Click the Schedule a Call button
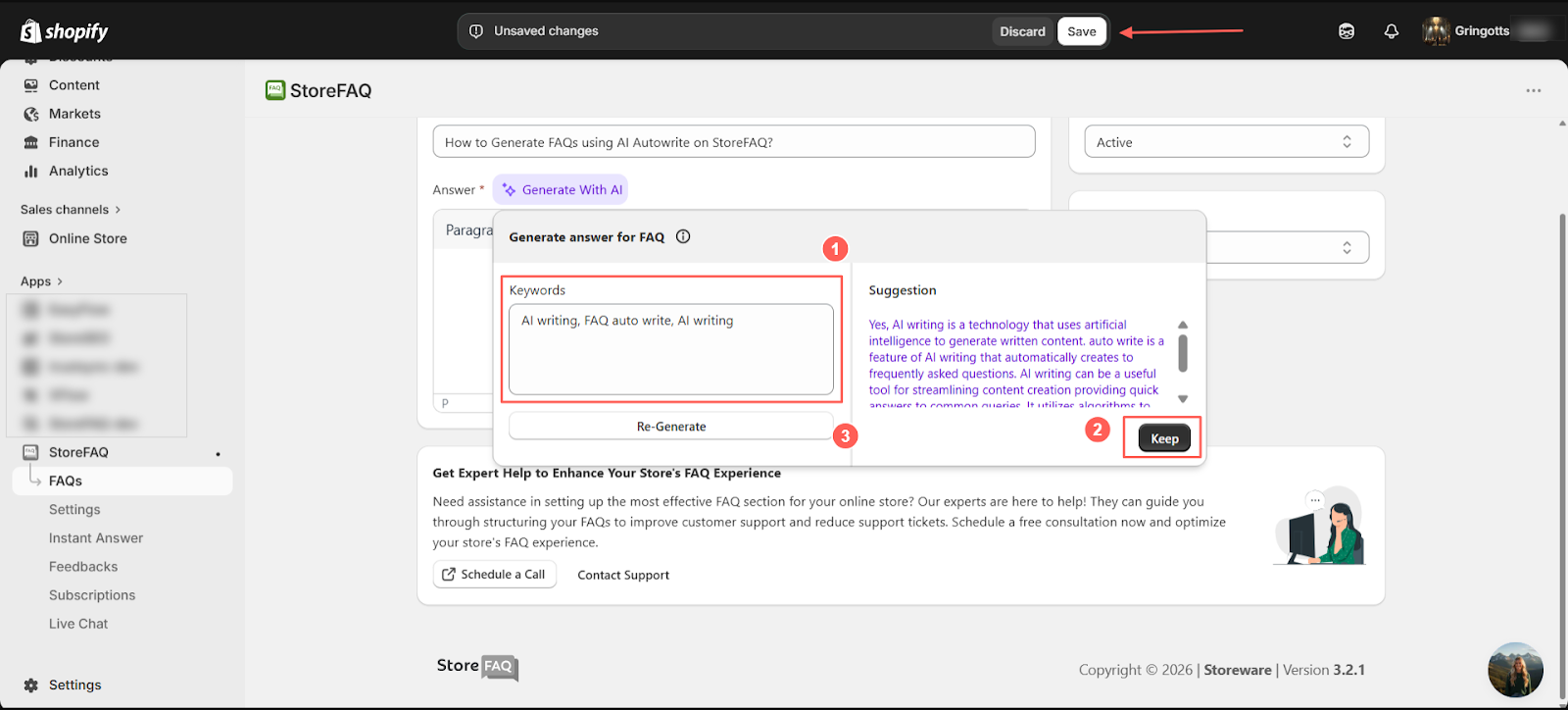This screenshot has width=1568, height=710. tap(495, 575)
